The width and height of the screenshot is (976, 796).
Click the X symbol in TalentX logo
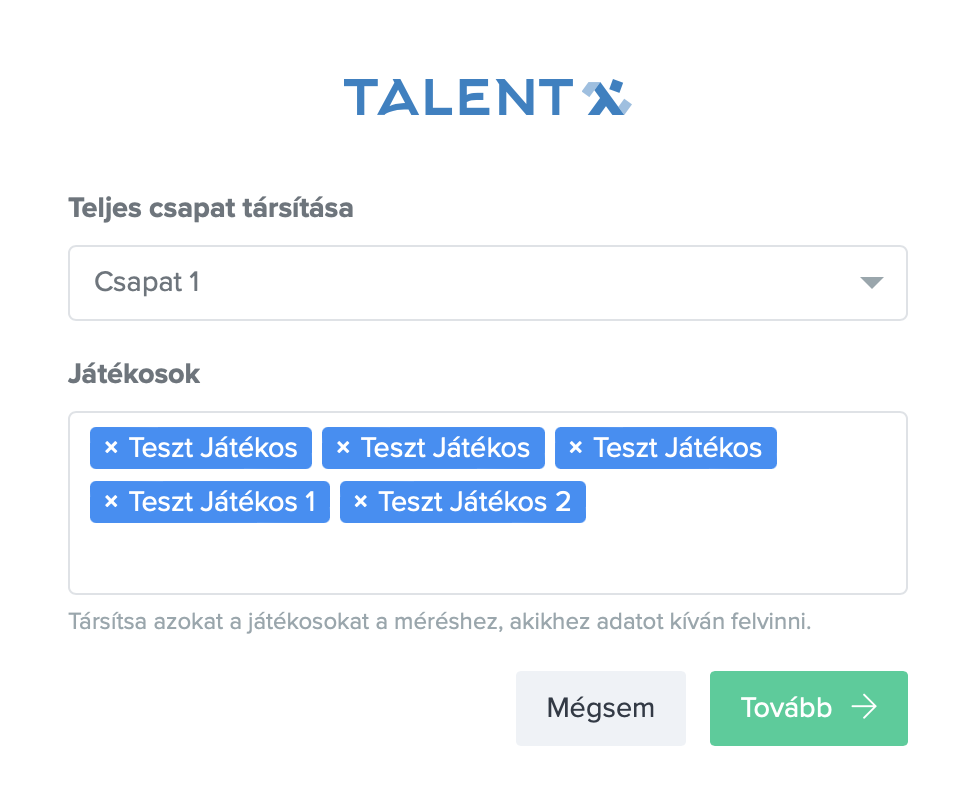pos(607,98)
